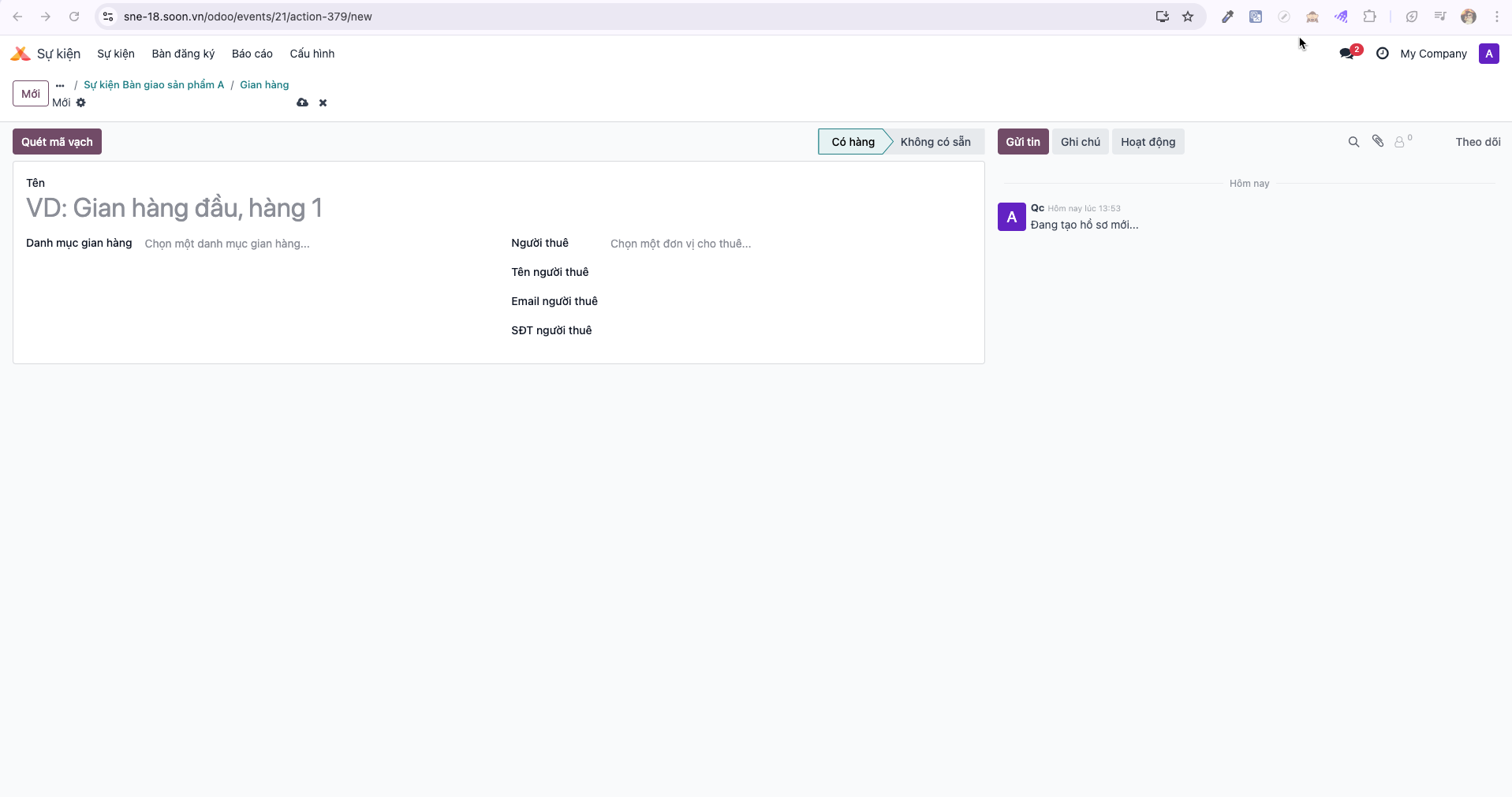This screenshot has height=797, width=1512.
Task: Set status to Có hàng
Action: tap(852, 142)
